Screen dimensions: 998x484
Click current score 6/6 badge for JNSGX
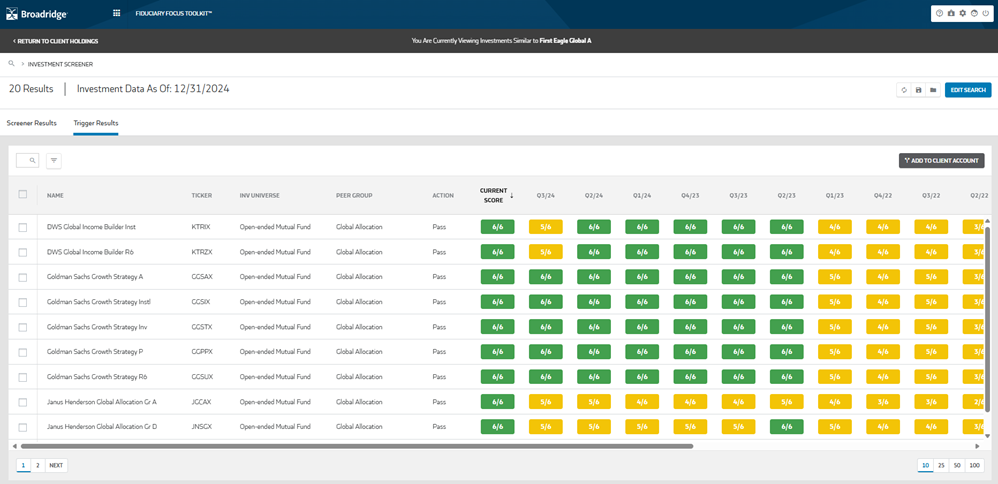click(498, 427)
